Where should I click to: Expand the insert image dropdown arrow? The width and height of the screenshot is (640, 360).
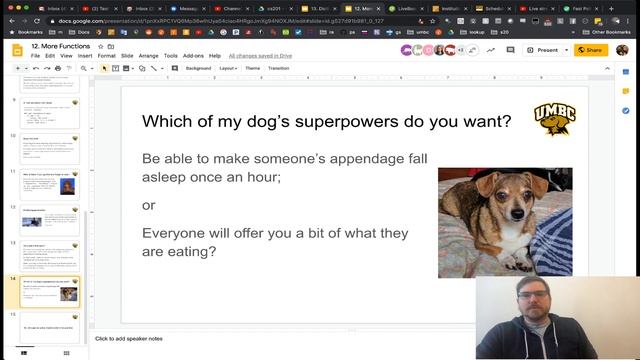tap(133, 68)
